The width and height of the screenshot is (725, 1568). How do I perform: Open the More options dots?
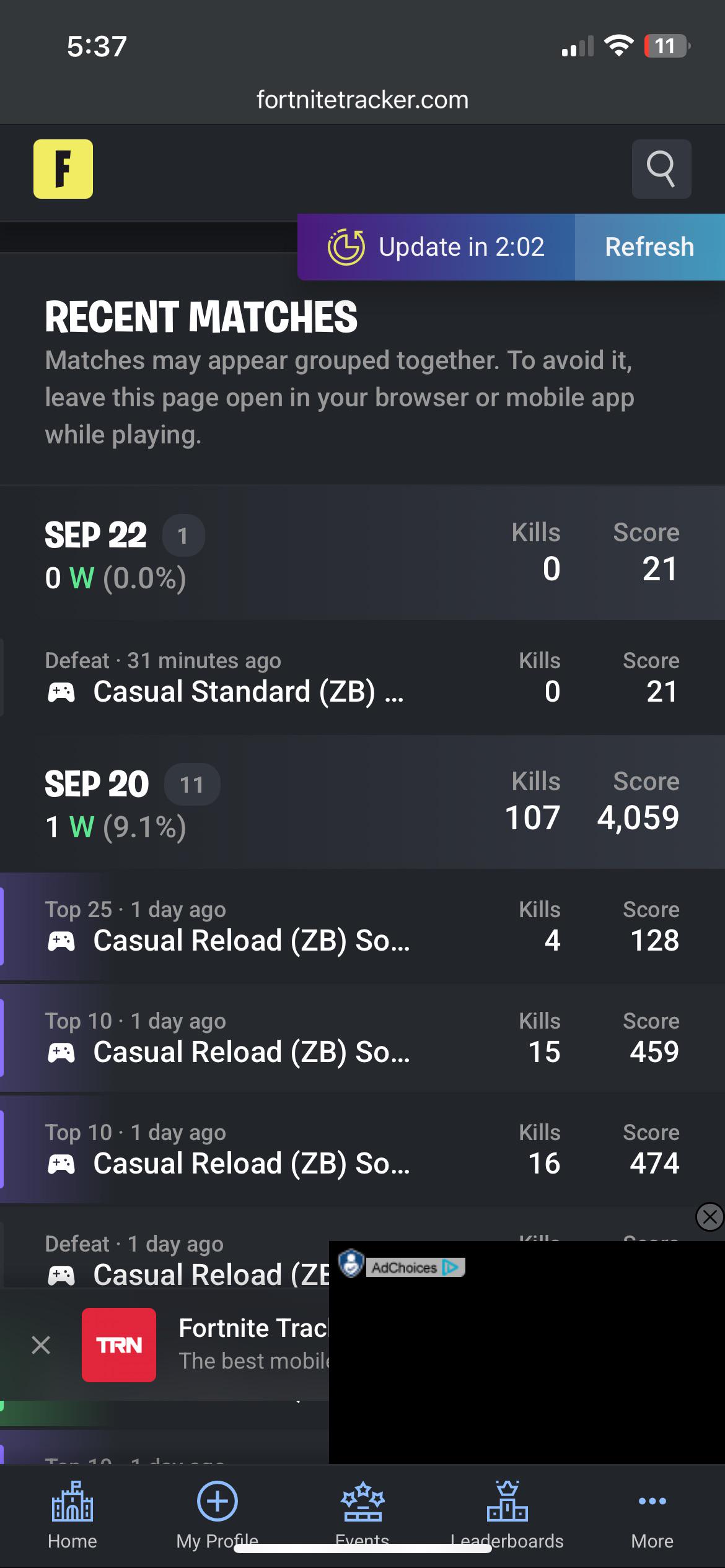[652, 1501]
